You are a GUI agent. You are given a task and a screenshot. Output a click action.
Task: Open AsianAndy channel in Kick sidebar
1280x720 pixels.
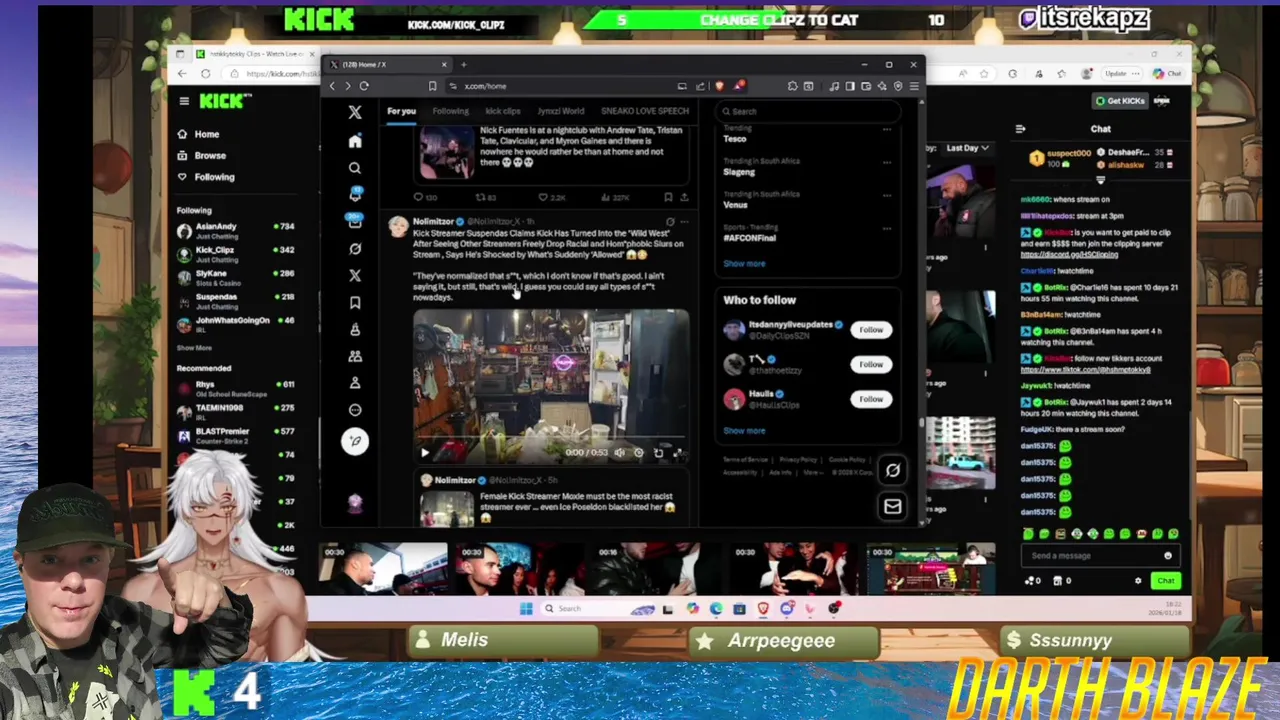[x=236, y=230]
